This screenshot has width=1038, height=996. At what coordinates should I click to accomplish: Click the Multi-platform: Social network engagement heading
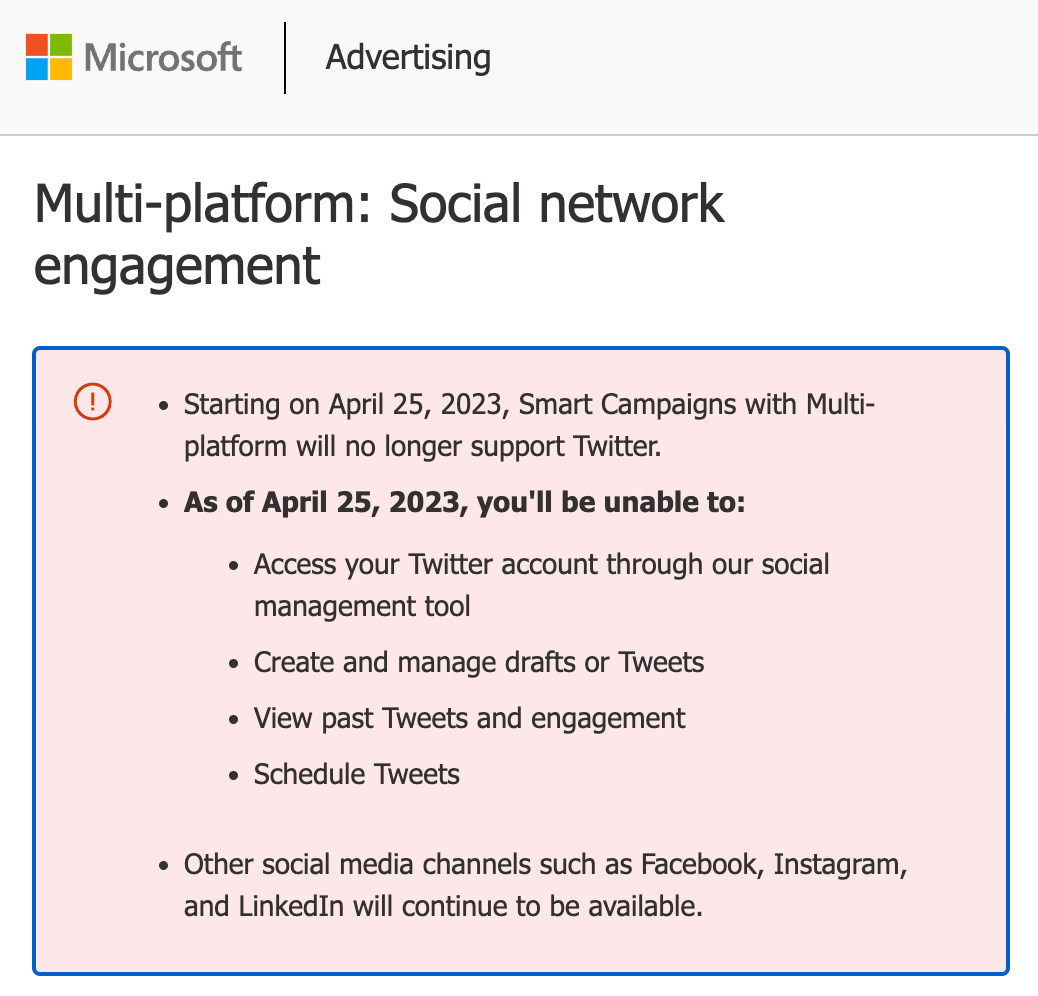pos(379,234)
